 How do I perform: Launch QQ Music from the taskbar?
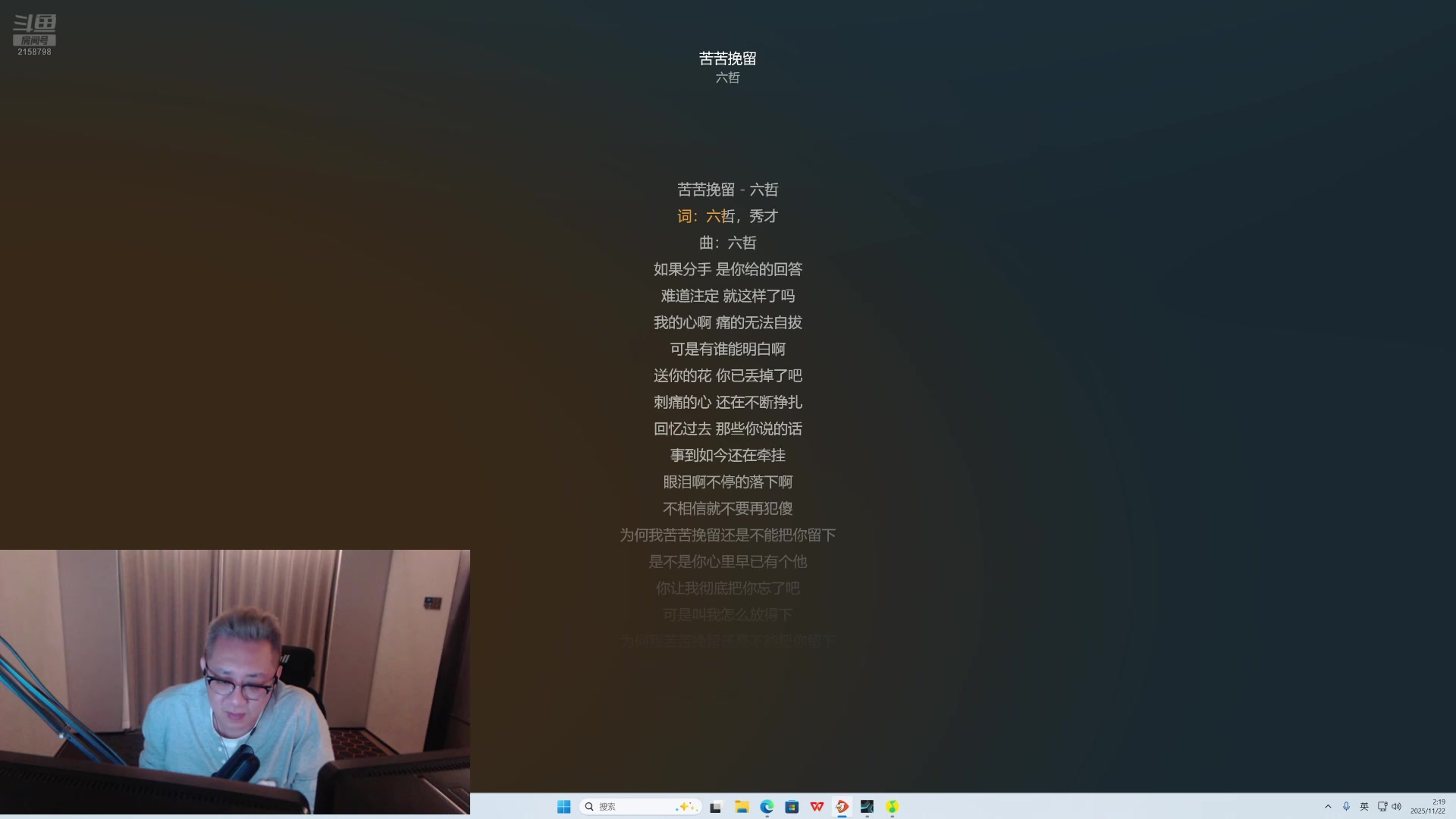[893, 806]
